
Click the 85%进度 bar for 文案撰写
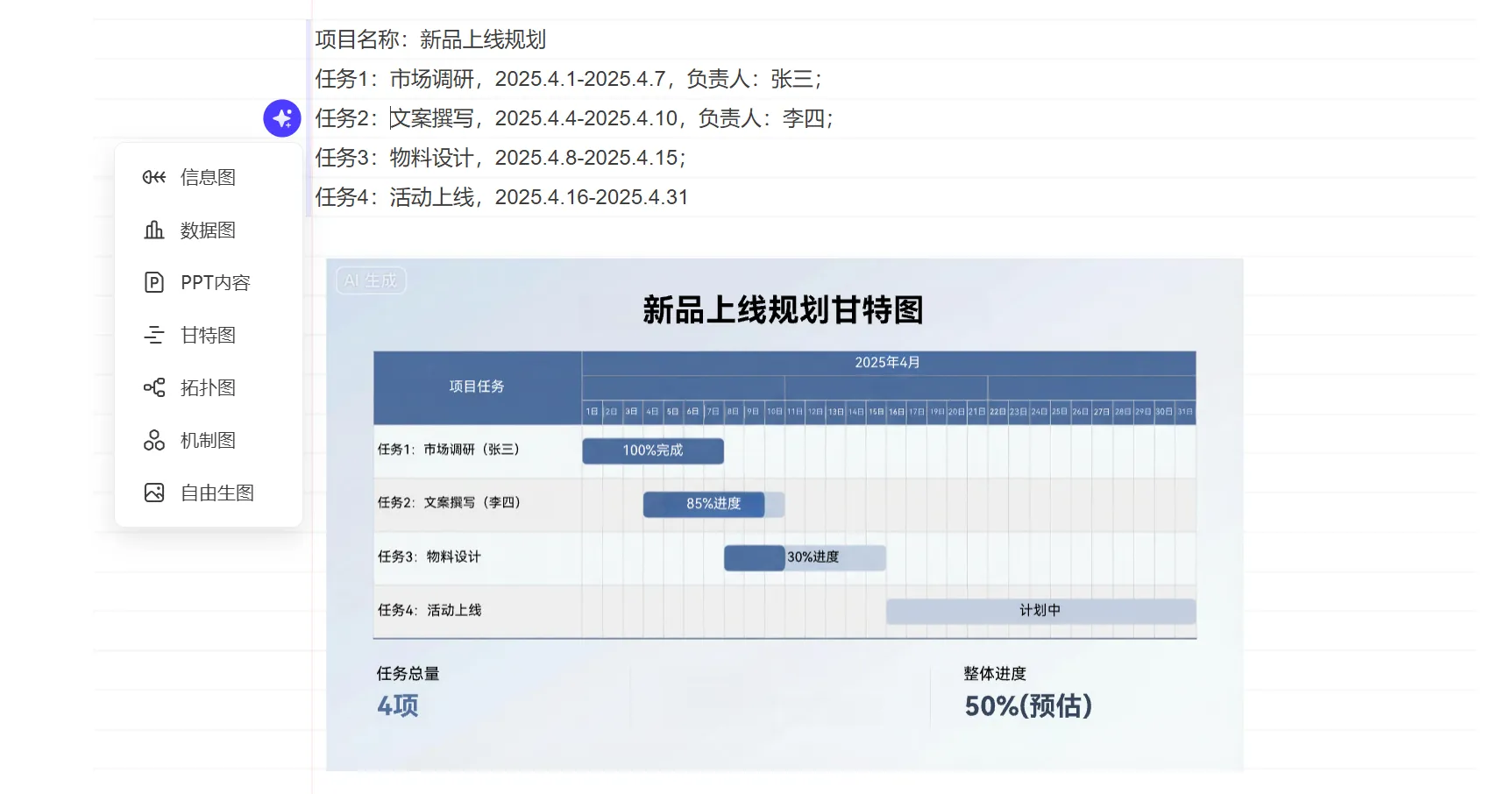coord(713,504)
